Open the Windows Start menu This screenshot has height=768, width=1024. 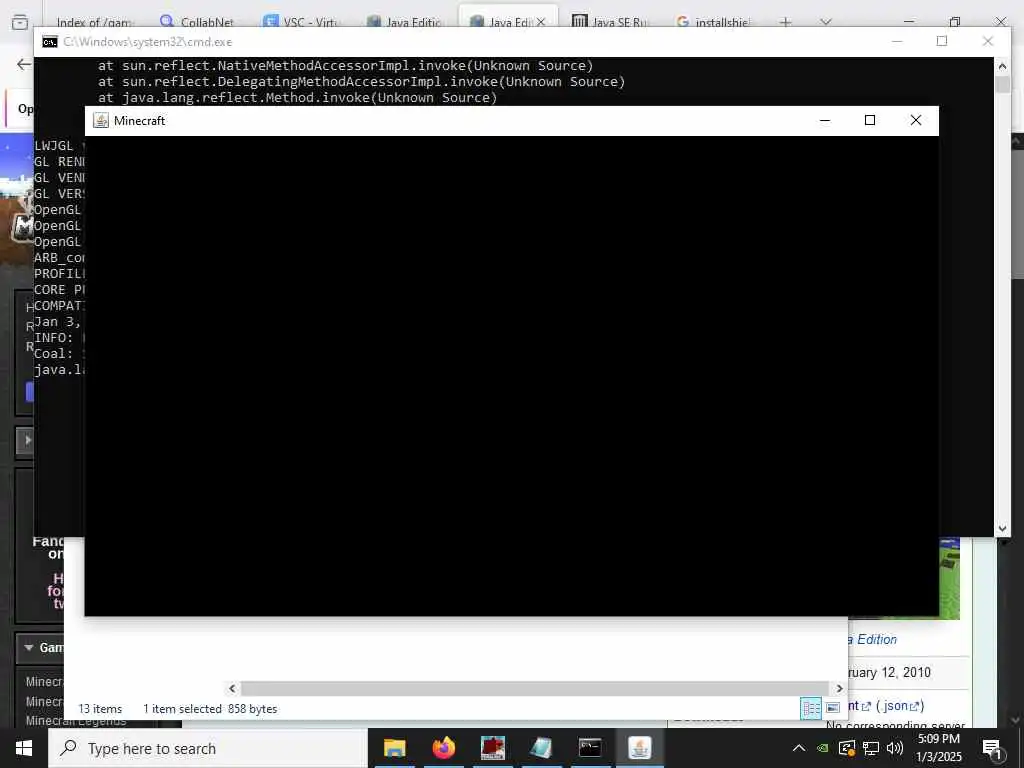[x=24, y=748]
